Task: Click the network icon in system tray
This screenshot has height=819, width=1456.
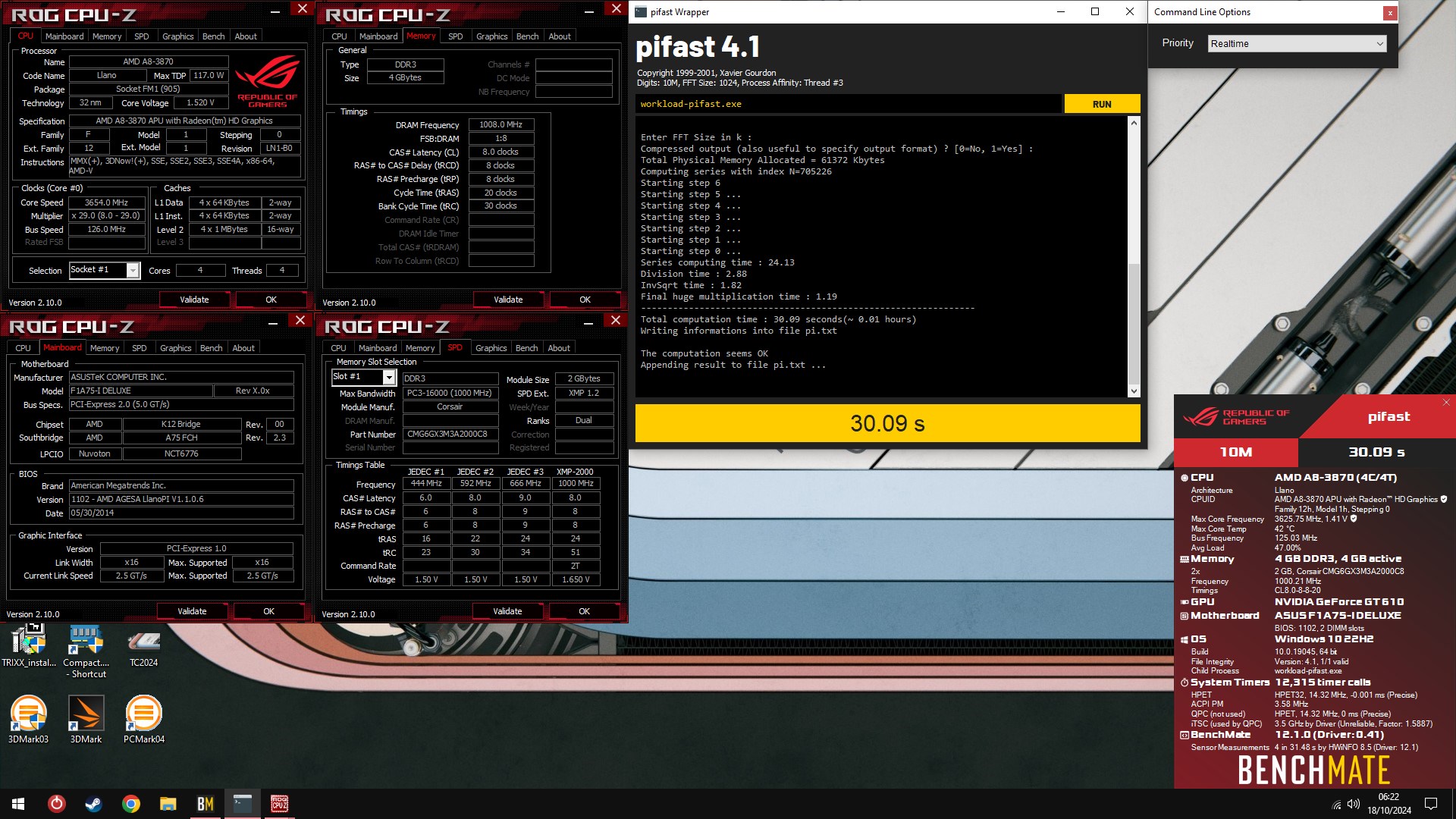Action: click(1336, 804)
